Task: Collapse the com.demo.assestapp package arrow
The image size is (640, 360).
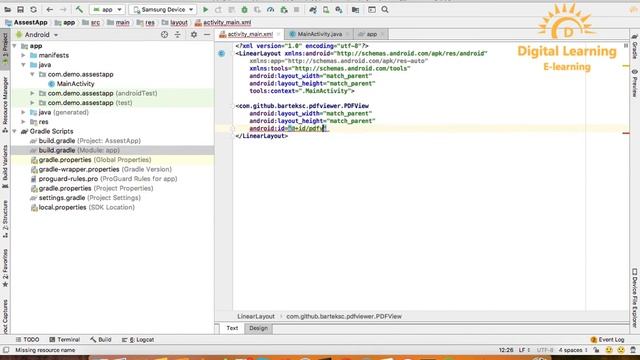Action: pyautogui.click(x=33, y=74)
